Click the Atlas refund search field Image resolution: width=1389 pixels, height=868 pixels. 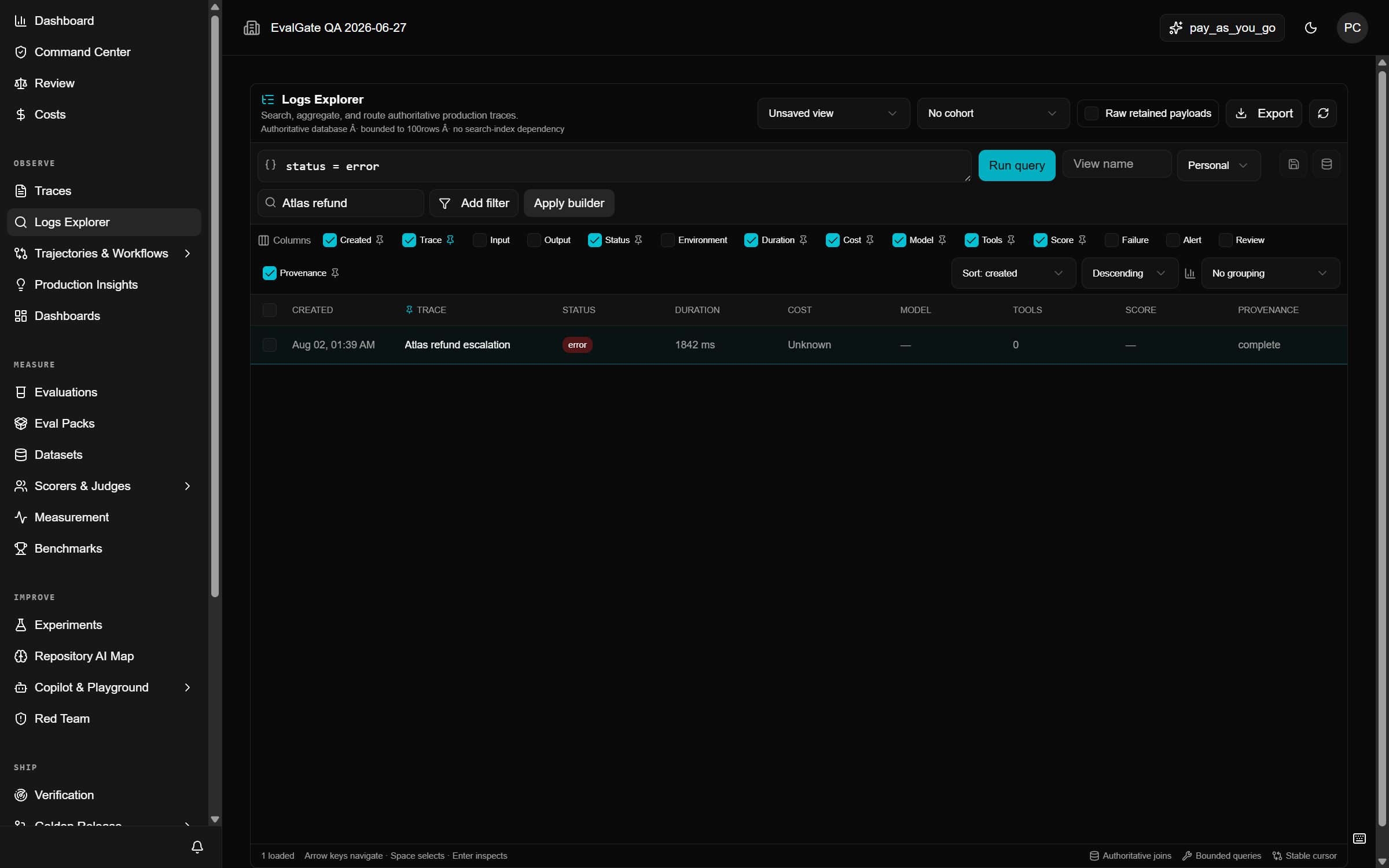[x=341, y=203]
